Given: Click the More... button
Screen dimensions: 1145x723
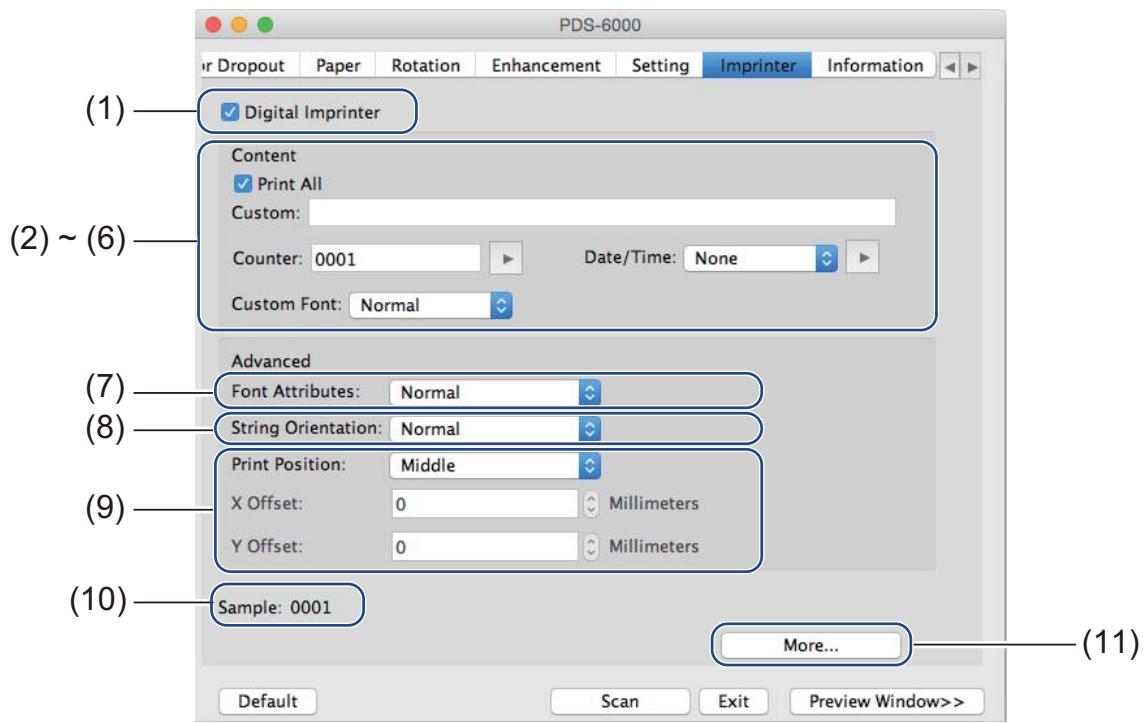Looking at the screenshot, I should 811,645.
